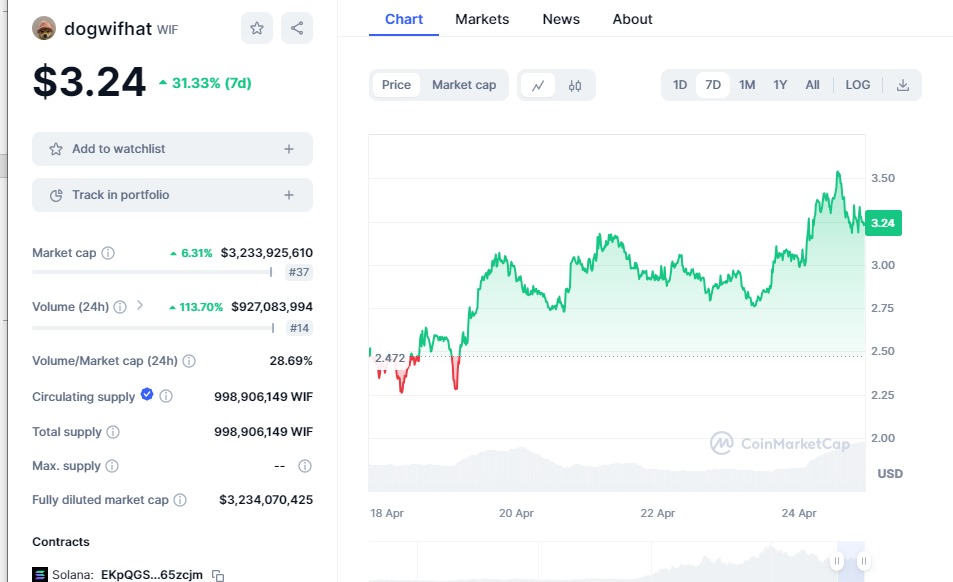Click the dogwifhat coin logo

pos(44,29)
